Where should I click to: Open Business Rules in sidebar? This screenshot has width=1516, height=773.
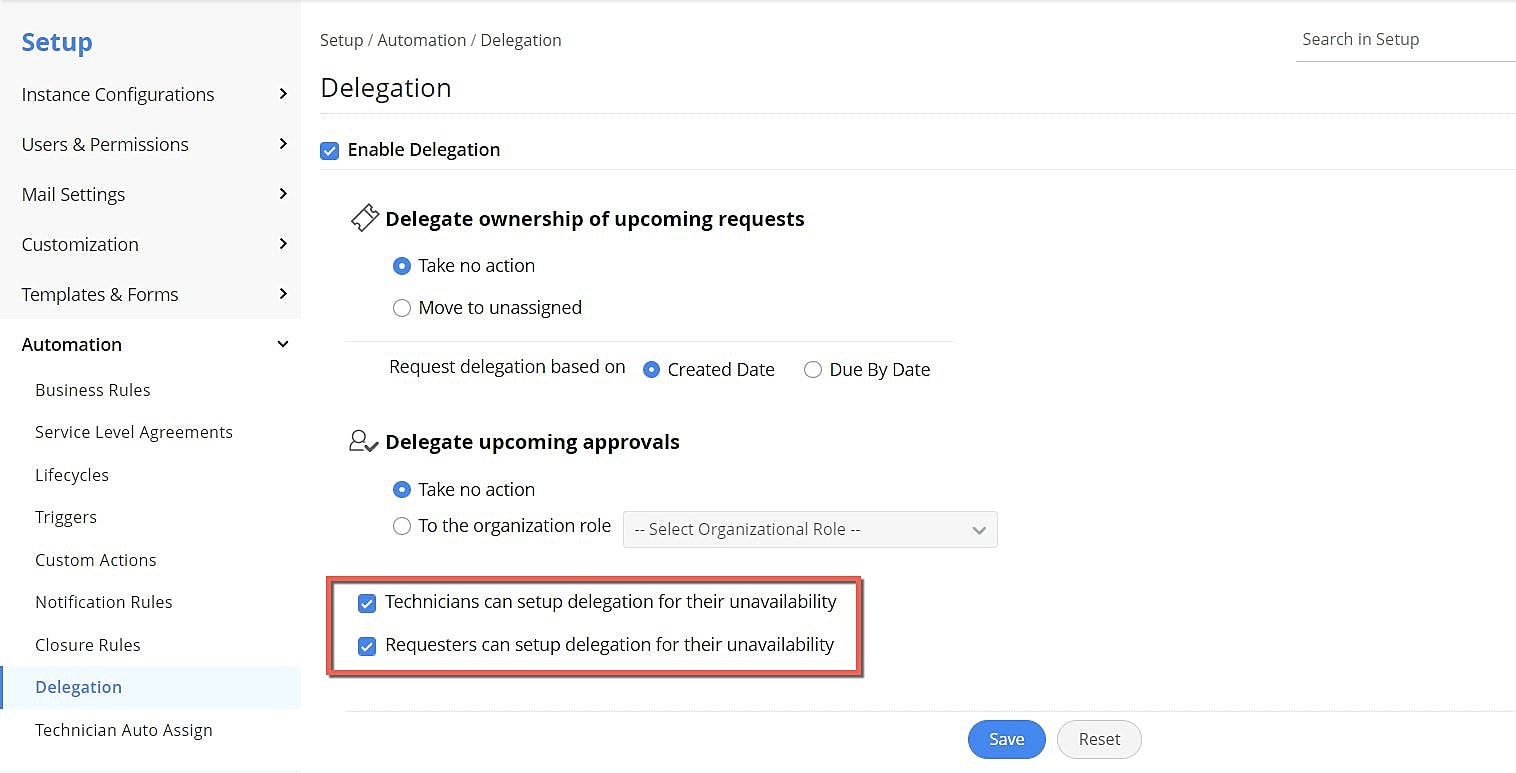tap(93, 390)
